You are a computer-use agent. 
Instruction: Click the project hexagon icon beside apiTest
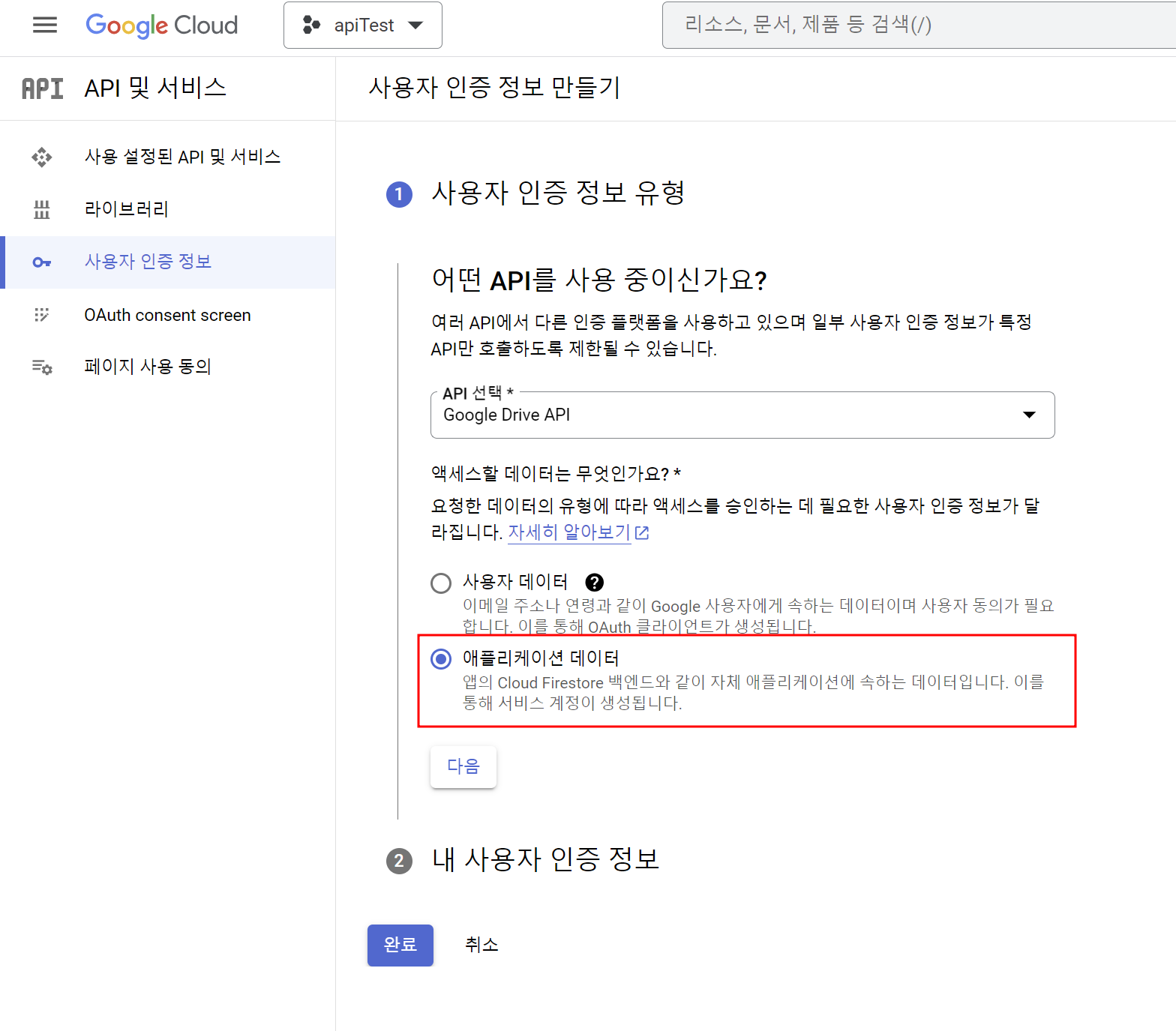(x=311, y=25)
